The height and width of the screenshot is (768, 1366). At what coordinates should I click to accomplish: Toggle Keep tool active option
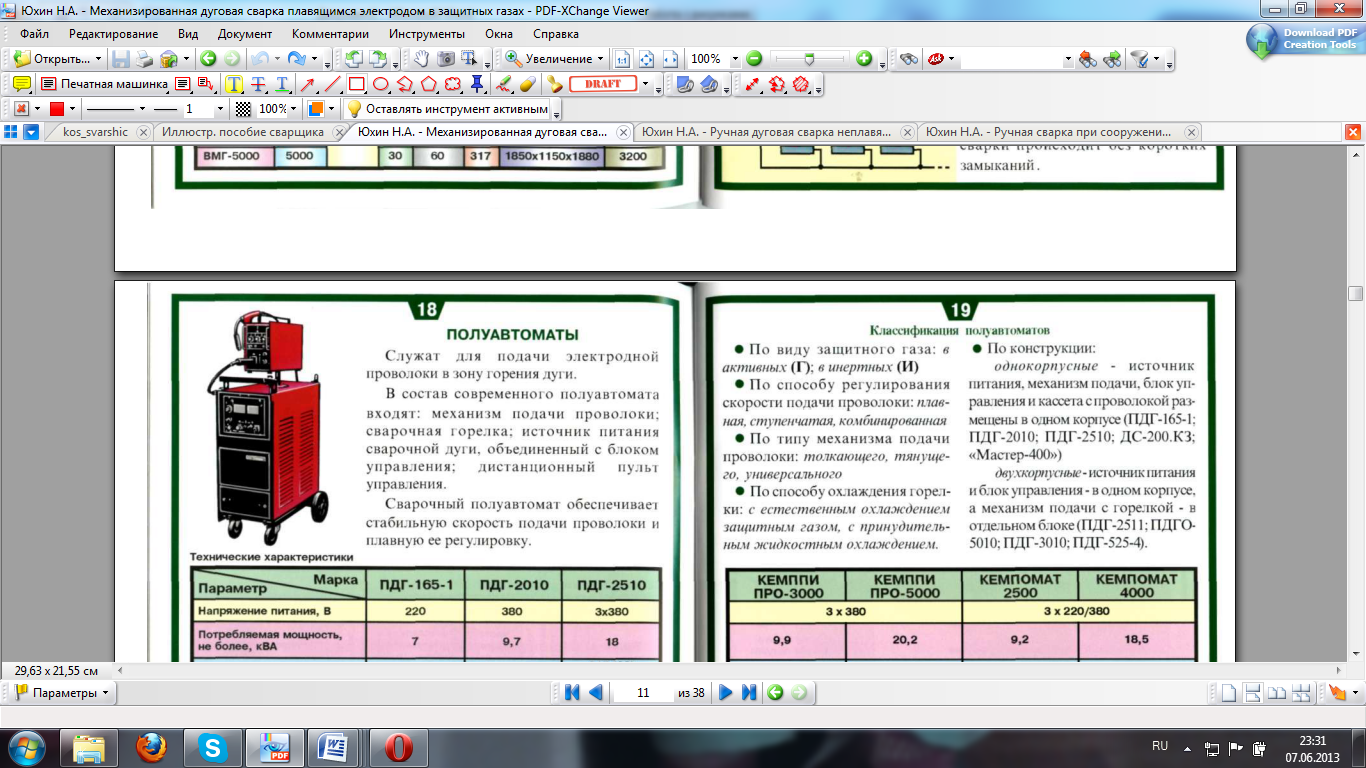[447, 109]
